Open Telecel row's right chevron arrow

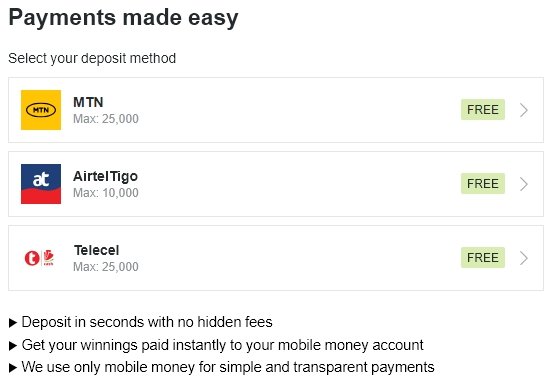[x=524, y=258]
